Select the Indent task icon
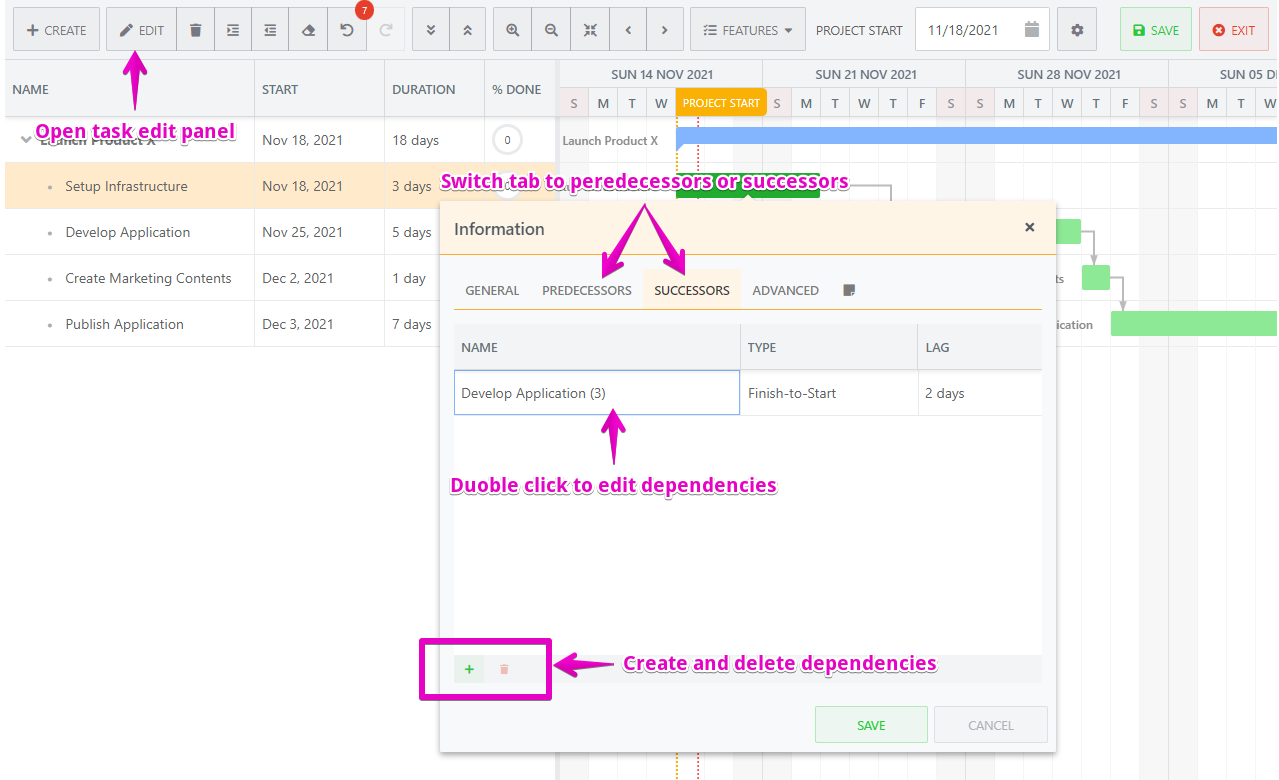Viewport: 1279px width, 780px height. coord(232,29)
